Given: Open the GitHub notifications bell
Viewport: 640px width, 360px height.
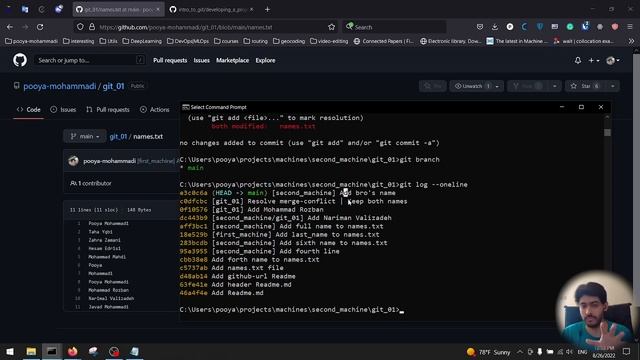Looking at the screenshot, I should point(578,60).
